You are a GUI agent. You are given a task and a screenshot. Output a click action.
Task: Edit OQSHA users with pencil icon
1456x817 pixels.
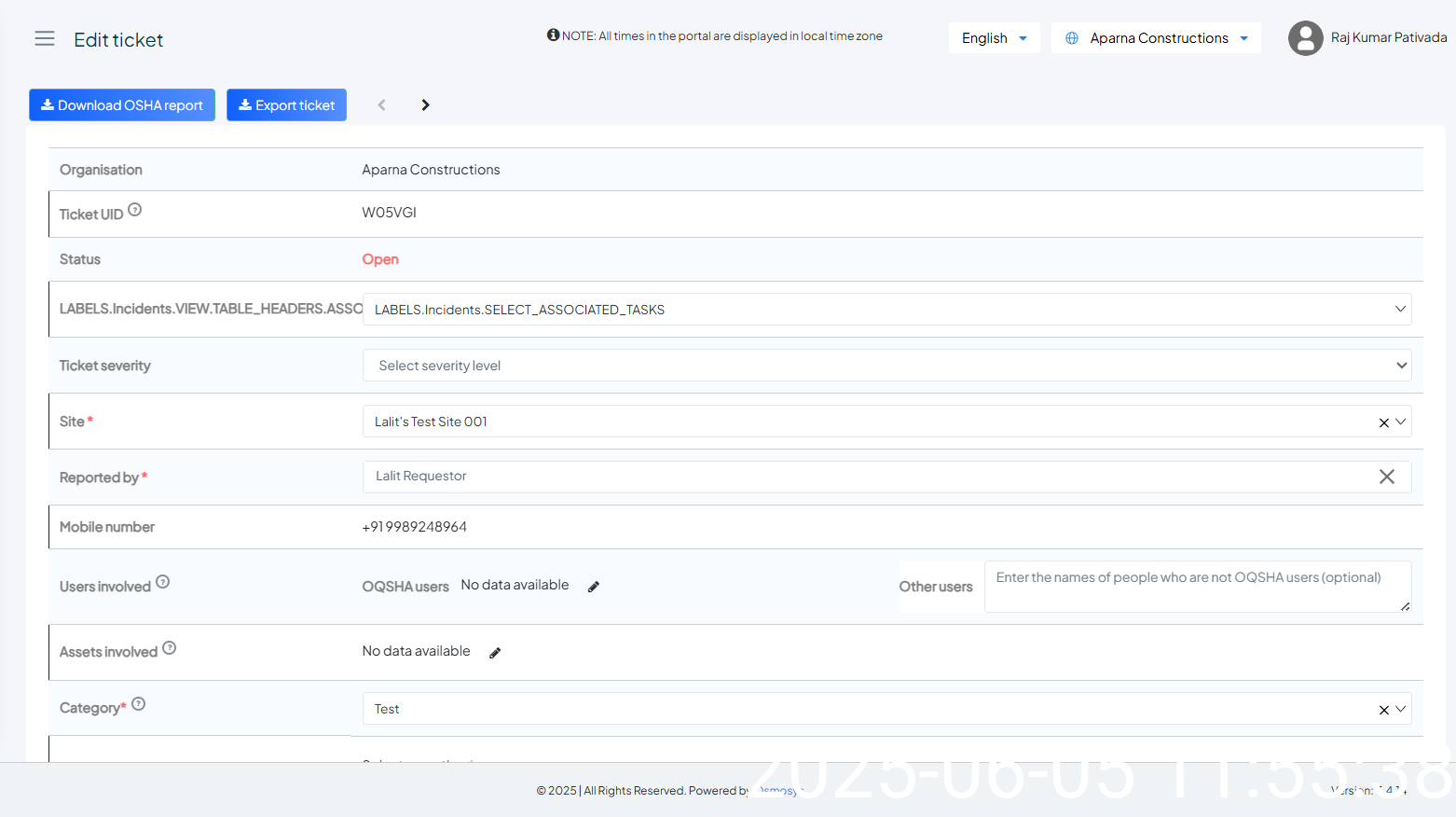click(x=594, y=587)
